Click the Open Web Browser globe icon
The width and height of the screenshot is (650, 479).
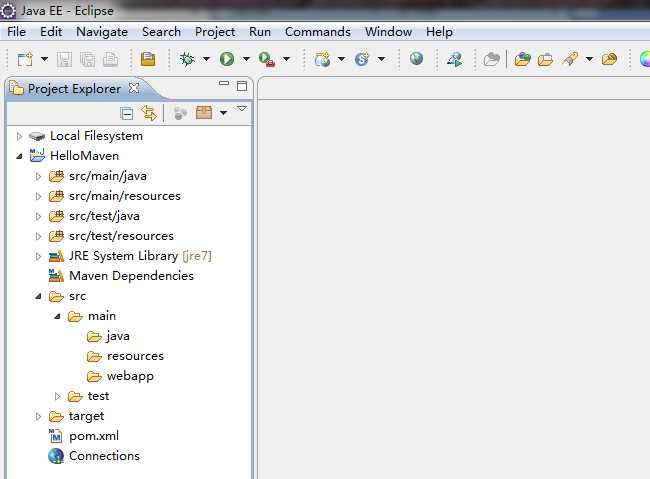[417, 59]
